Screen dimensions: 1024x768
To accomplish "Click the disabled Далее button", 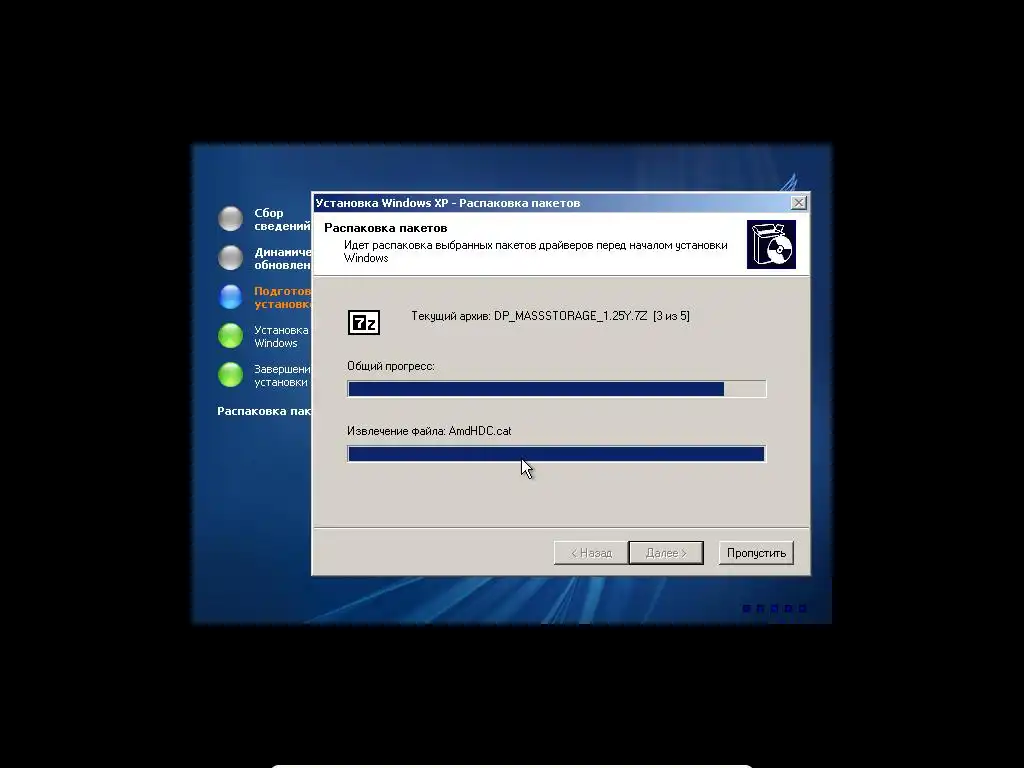I will [666, 553].
